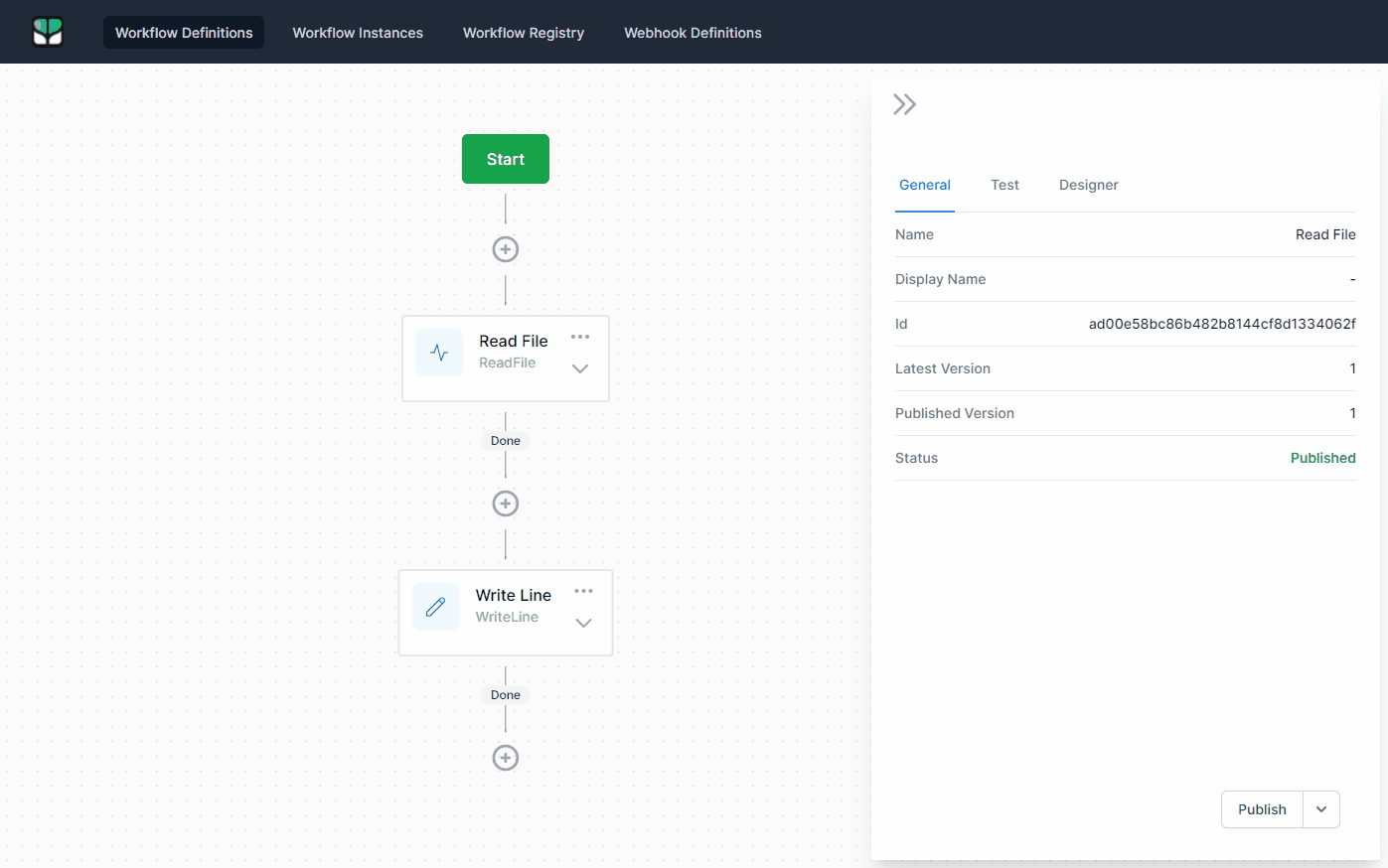The height and width of the screenshot is (868, 1388).
Task: Click the Write Line pencil icon
Action: [435, 607]
